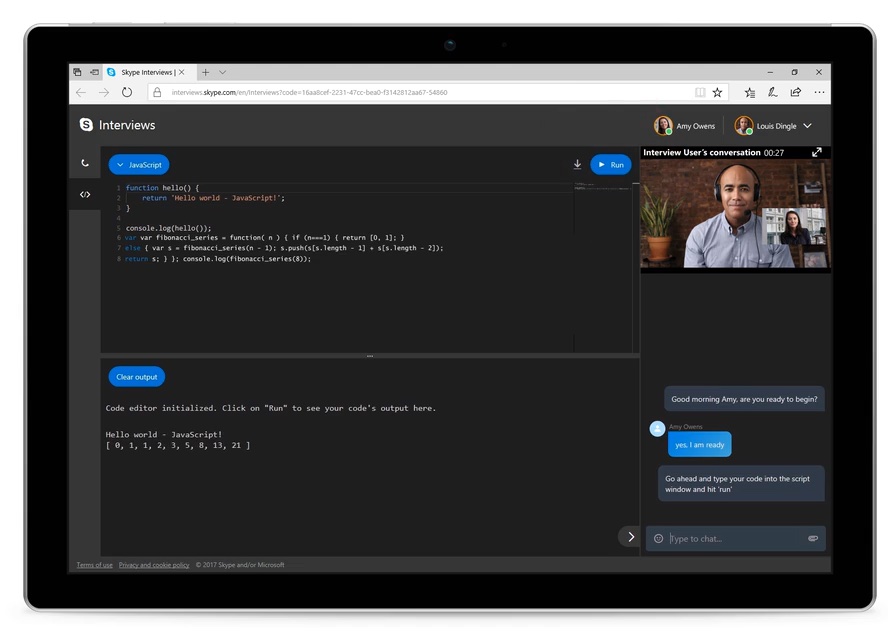Click Interviews title in header
The image size is (888, 632).
127,125
